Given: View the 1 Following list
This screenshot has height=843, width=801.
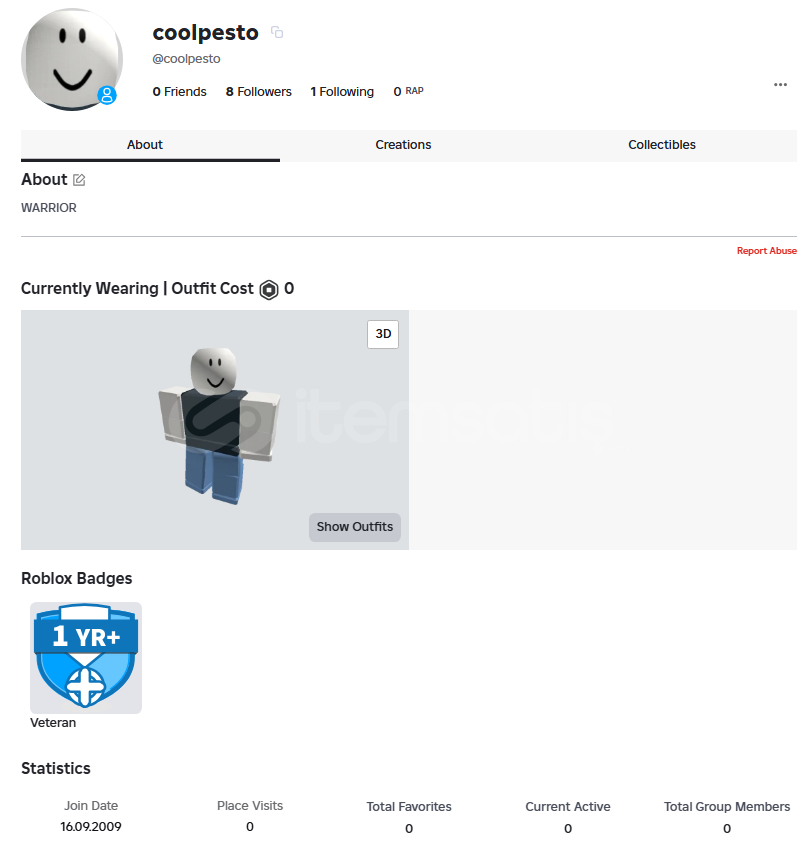Looking at the screenshot, I should (x=342, y=92).
